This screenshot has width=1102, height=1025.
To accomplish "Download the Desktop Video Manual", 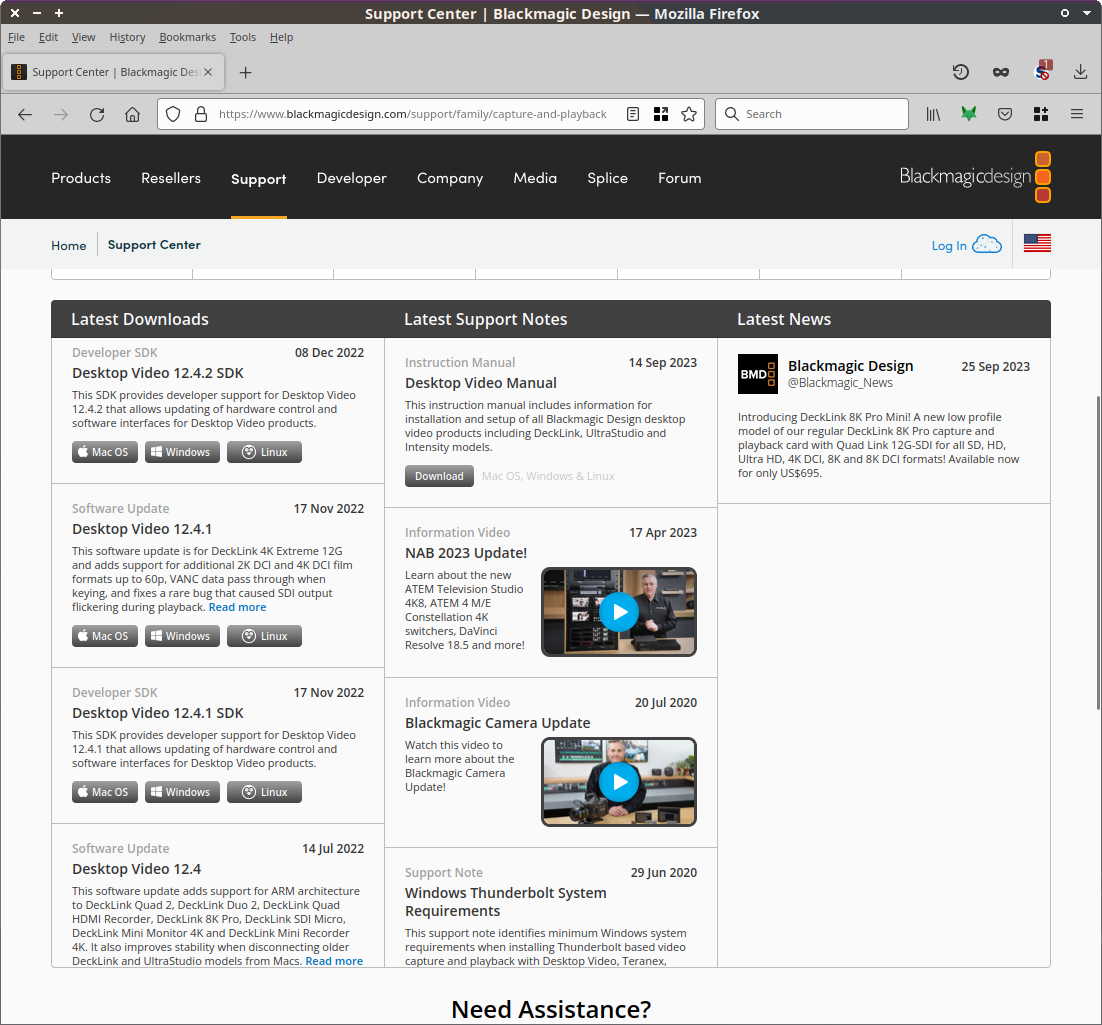I will [439, 476].
